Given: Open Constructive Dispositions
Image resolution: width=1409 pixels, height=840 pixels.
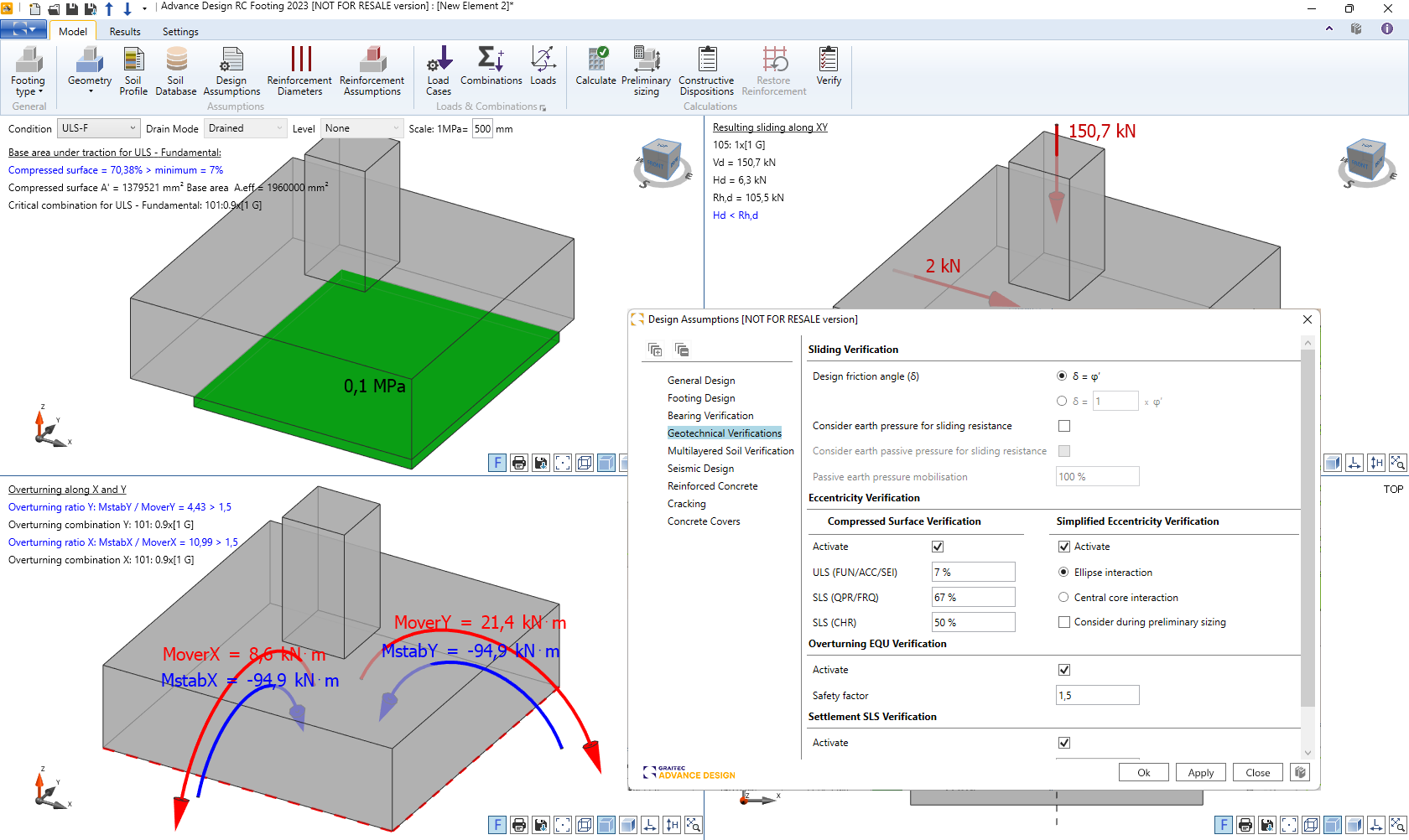Looking at the screenshot, I should coord(707,71).
